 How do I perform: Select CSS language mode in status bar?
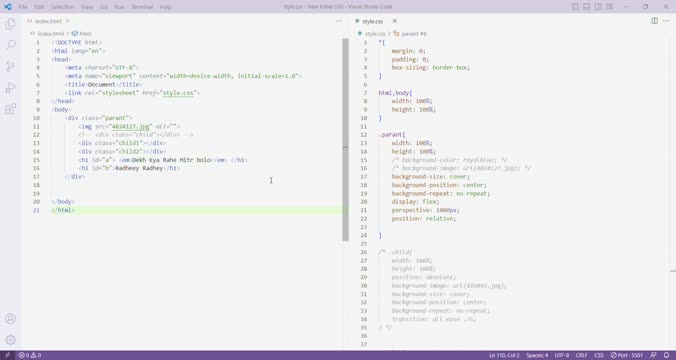coord(599,355)
